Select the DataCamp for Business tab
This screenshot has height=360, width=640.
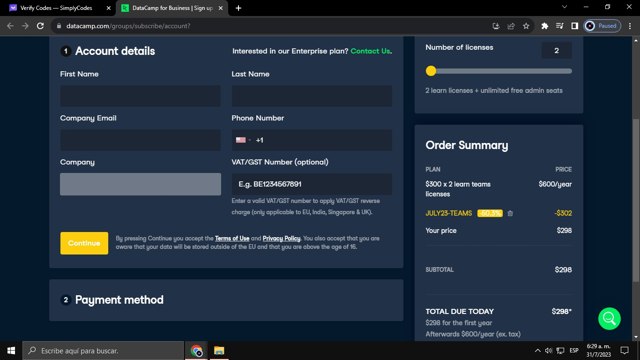[171, 8]
